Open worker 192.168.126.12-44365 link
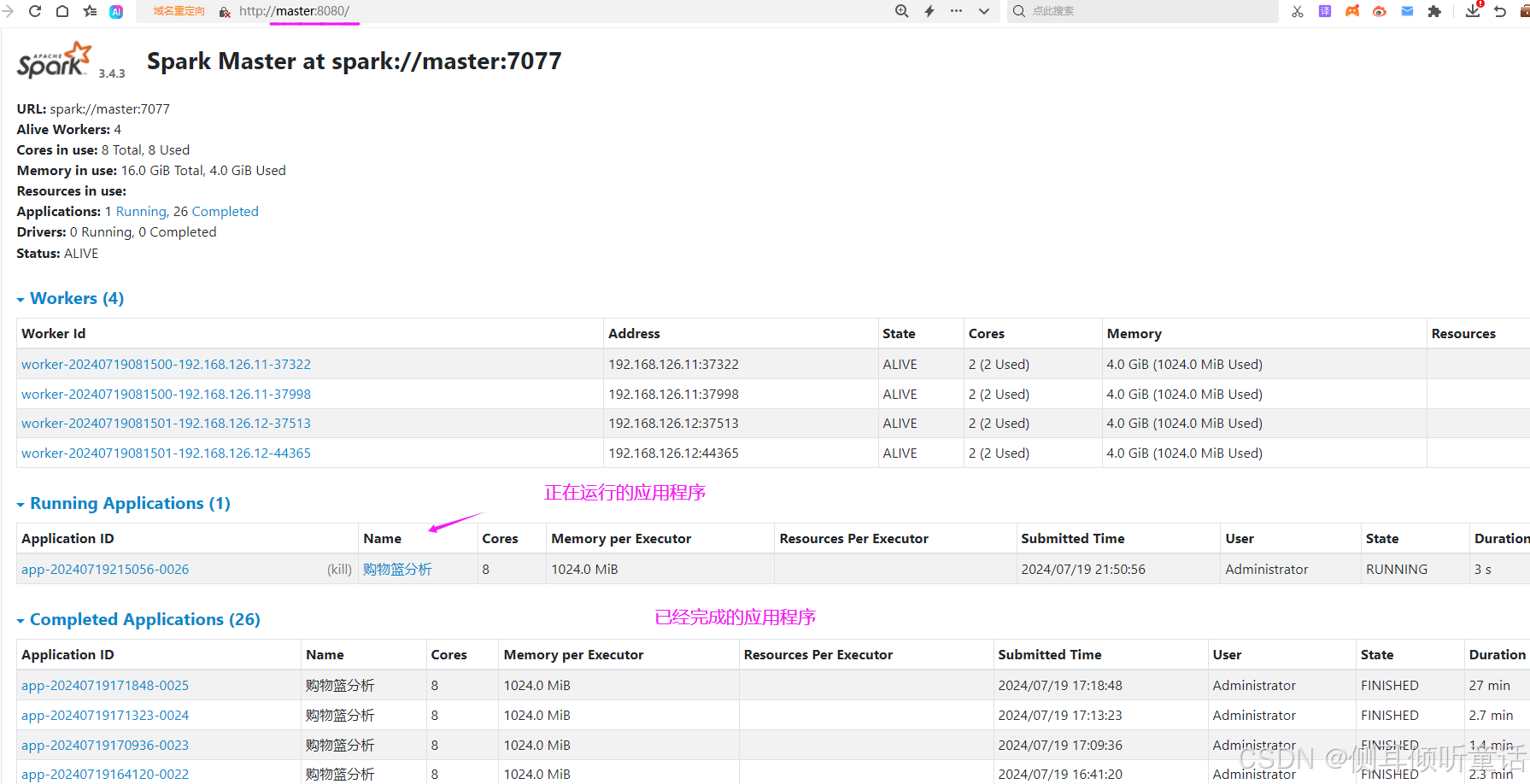Image resolution: width=1530 pixels, height=784 pixels. [x=166, y=453]
